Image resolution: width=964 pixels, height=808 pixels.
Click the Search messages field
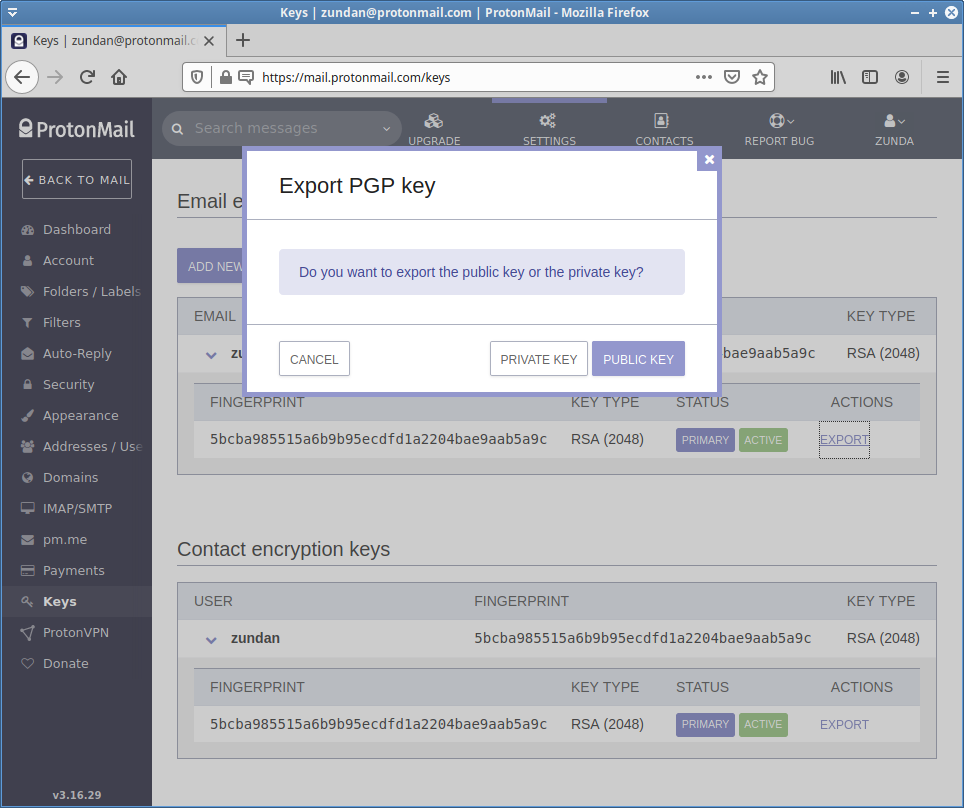coord(282,128)
